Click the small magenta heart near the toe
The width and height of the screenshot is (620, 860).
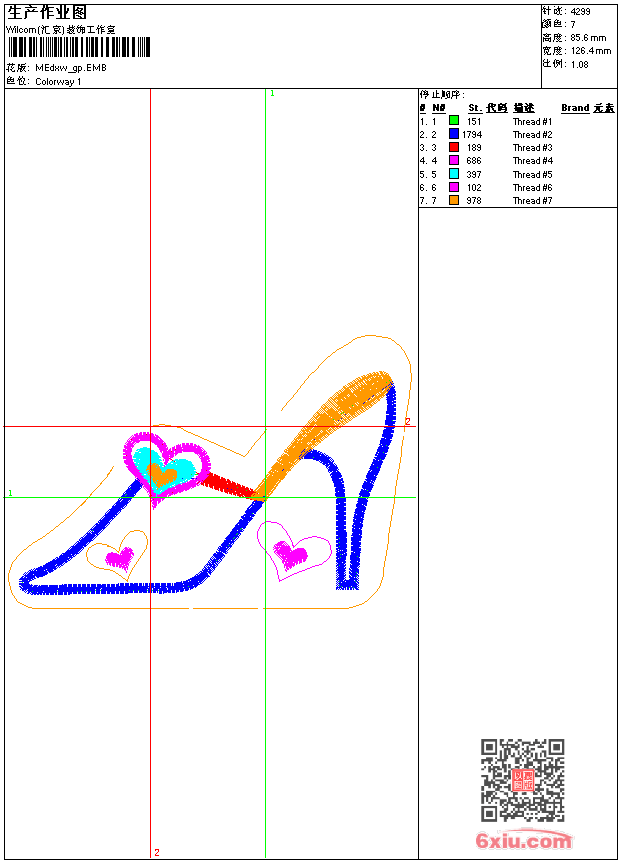pos(120,558)
